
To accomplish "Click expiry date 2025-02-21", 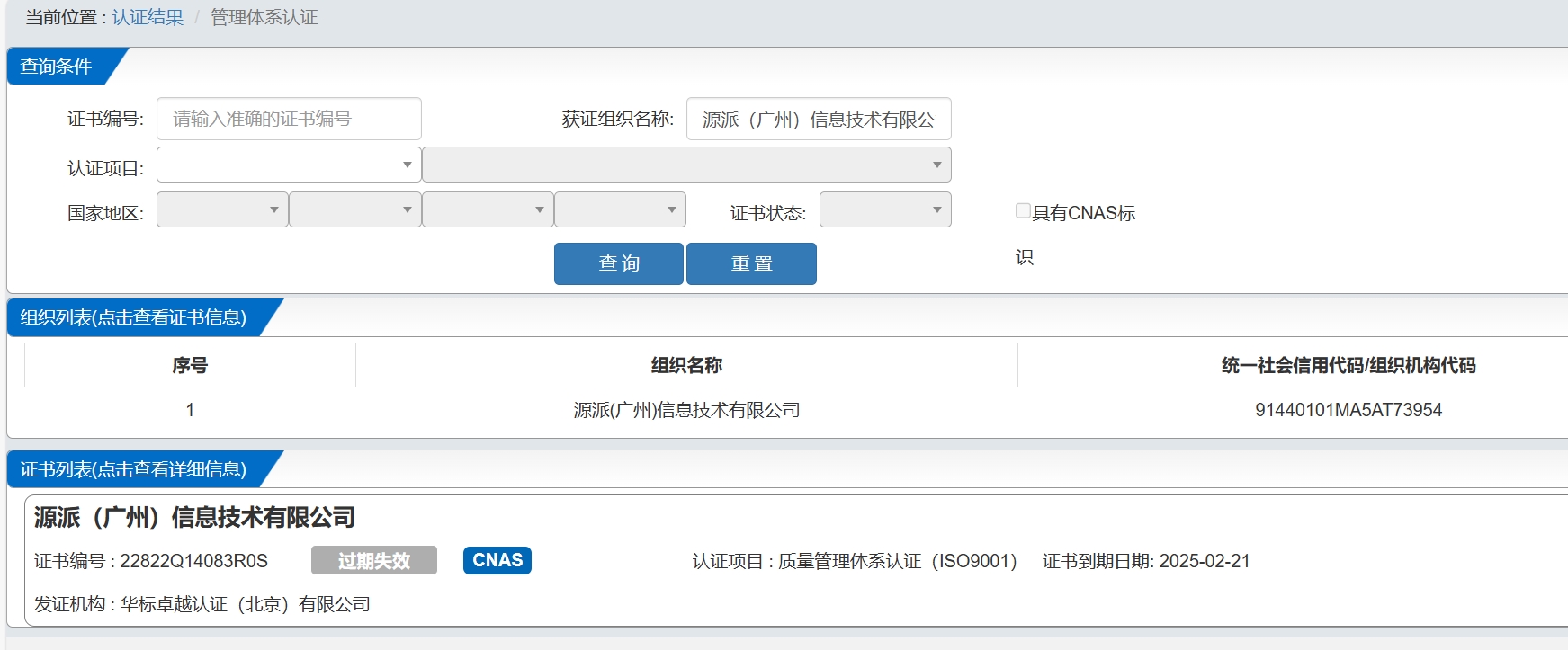I will tap(1205, 561).
